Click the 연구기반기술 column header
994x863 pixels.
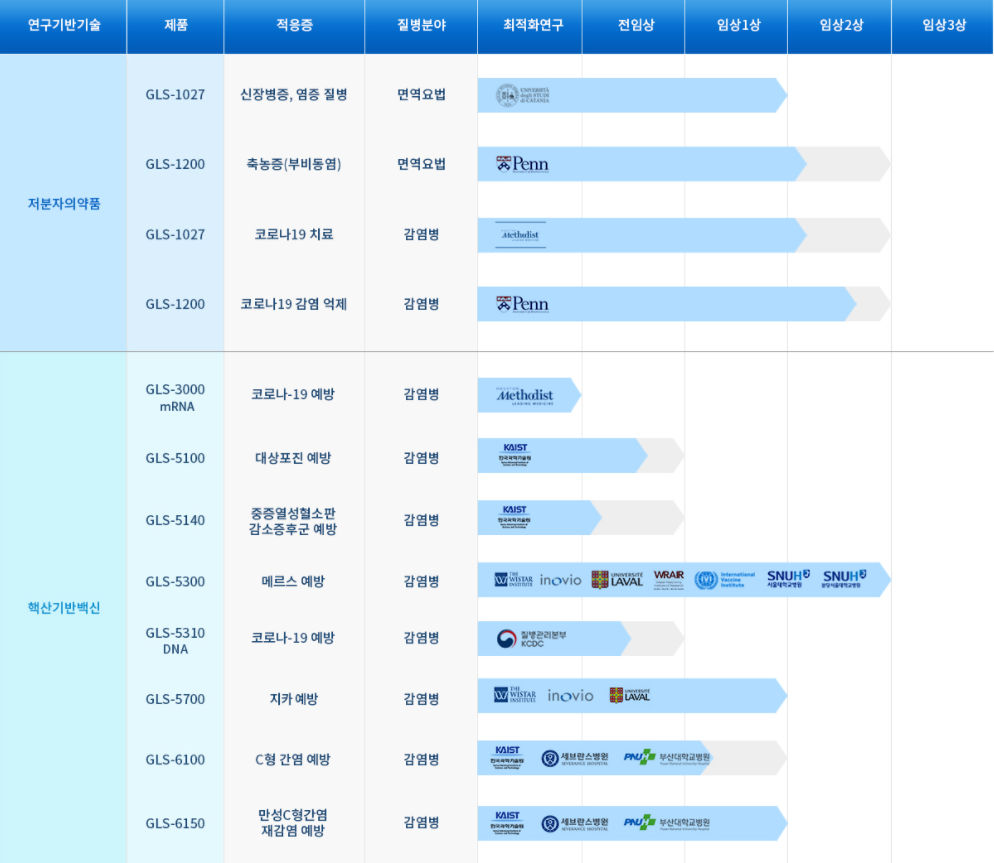(64, 25)
